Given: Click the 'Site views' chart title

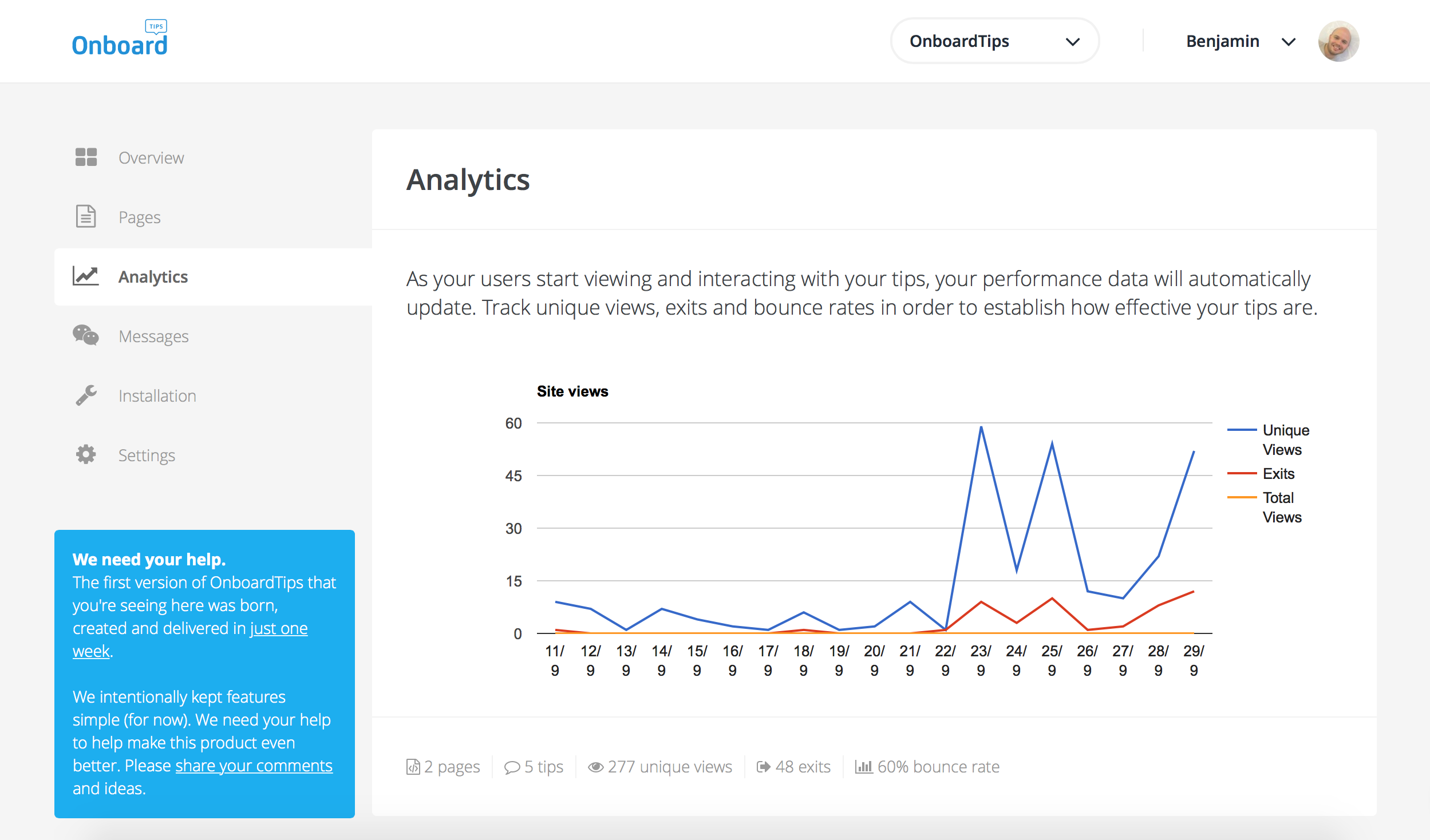Looking at the screenshot, I should [x=572, y=391].
